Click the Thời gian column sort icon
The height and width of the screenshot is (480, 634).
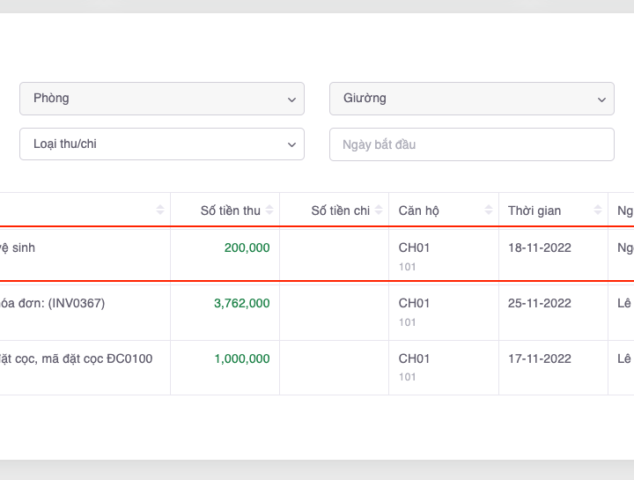[x=598, y=210]
